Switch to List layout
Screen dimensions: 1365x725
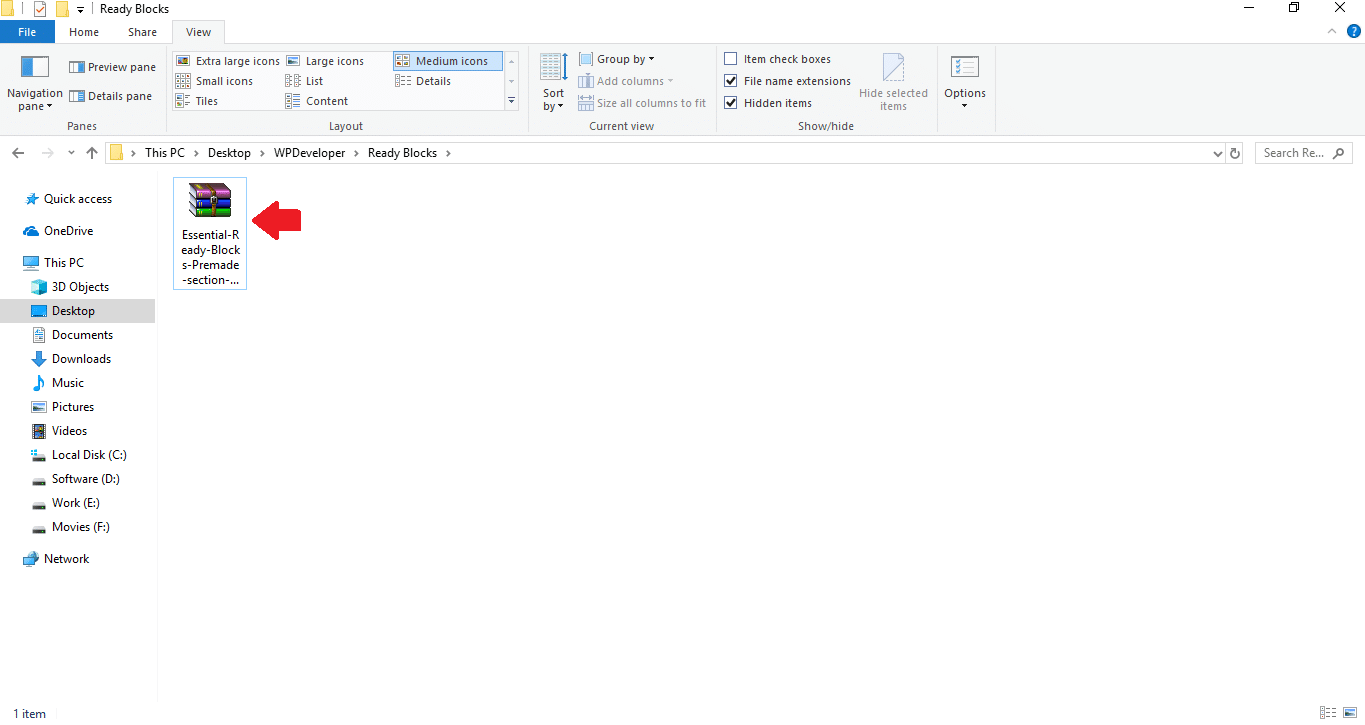(305, 81)
